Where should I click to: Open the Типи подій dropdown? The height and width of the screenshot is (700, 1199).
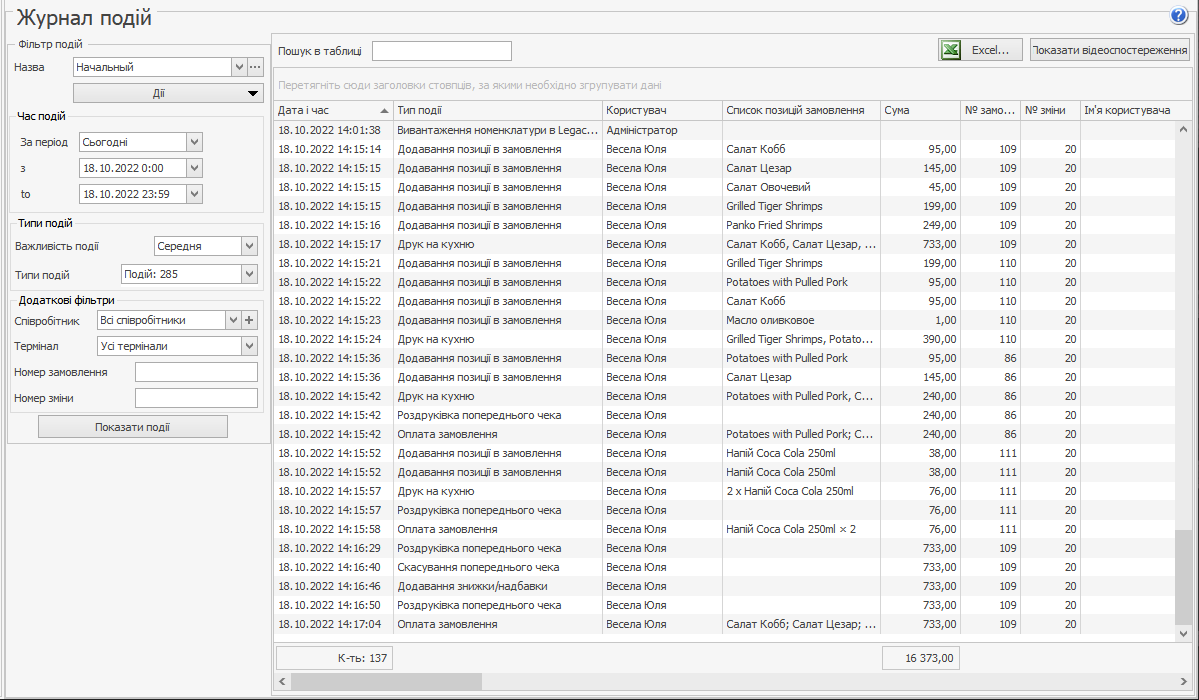point(249,274)
